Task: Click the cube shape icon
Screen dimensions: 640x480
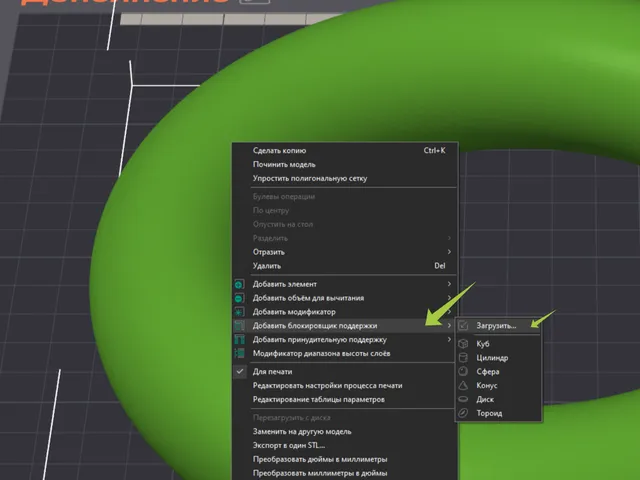Action: (x=463, y=344)
